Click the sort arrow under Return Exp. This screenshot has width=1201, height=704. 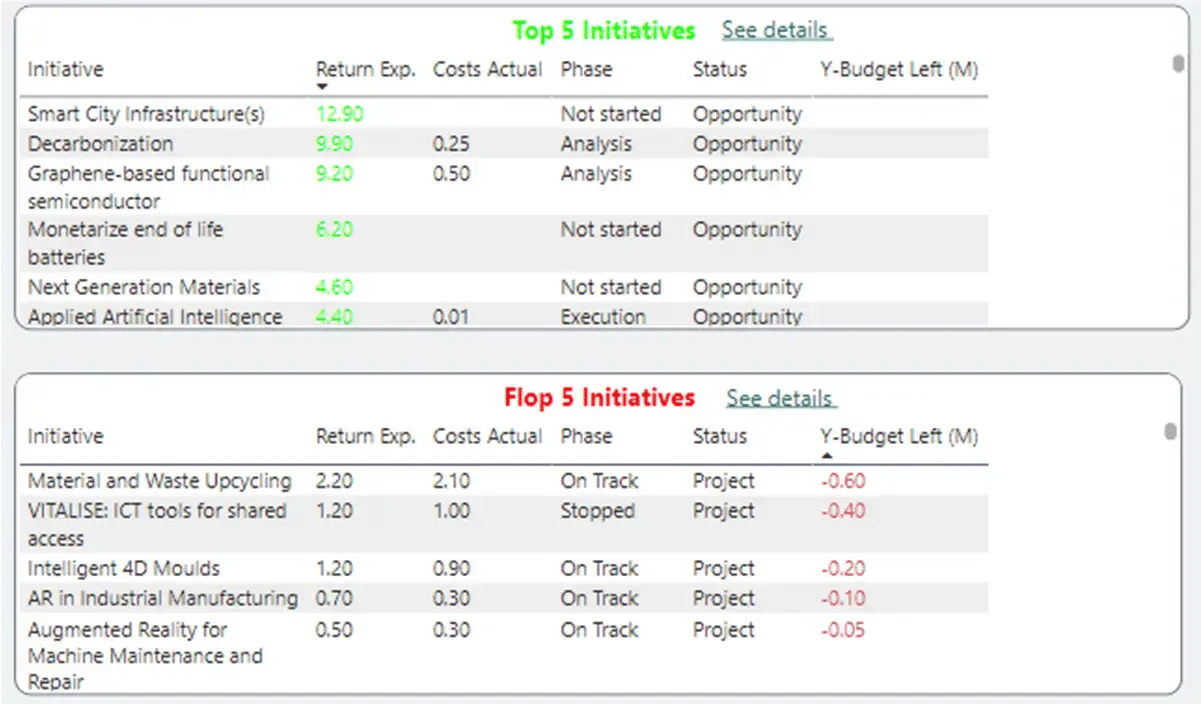pos(322,86)
